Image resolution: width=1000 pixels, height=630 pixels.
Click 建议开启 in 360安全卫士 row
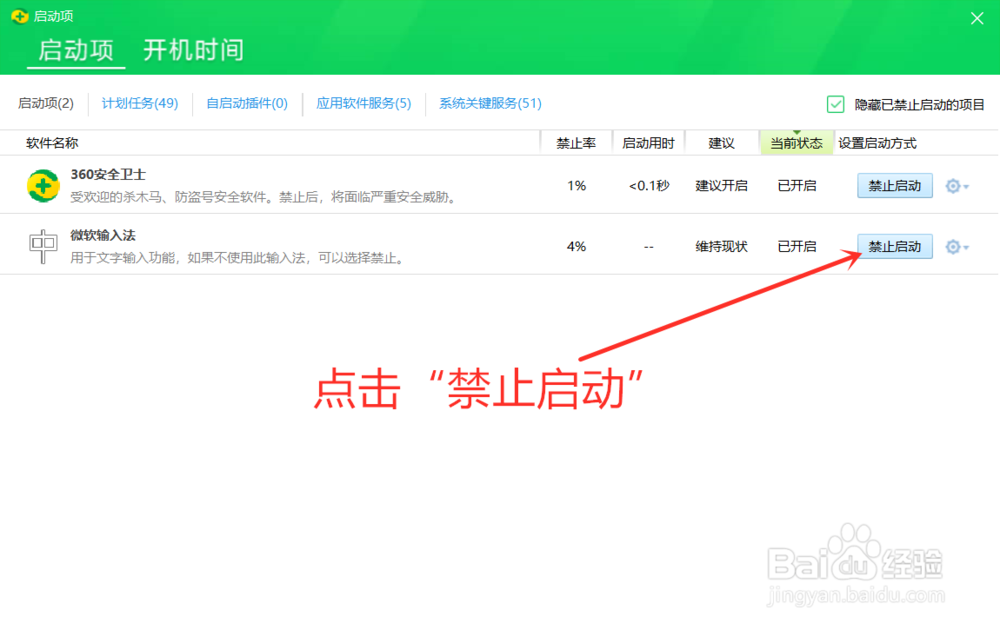[x=721, y=186]
